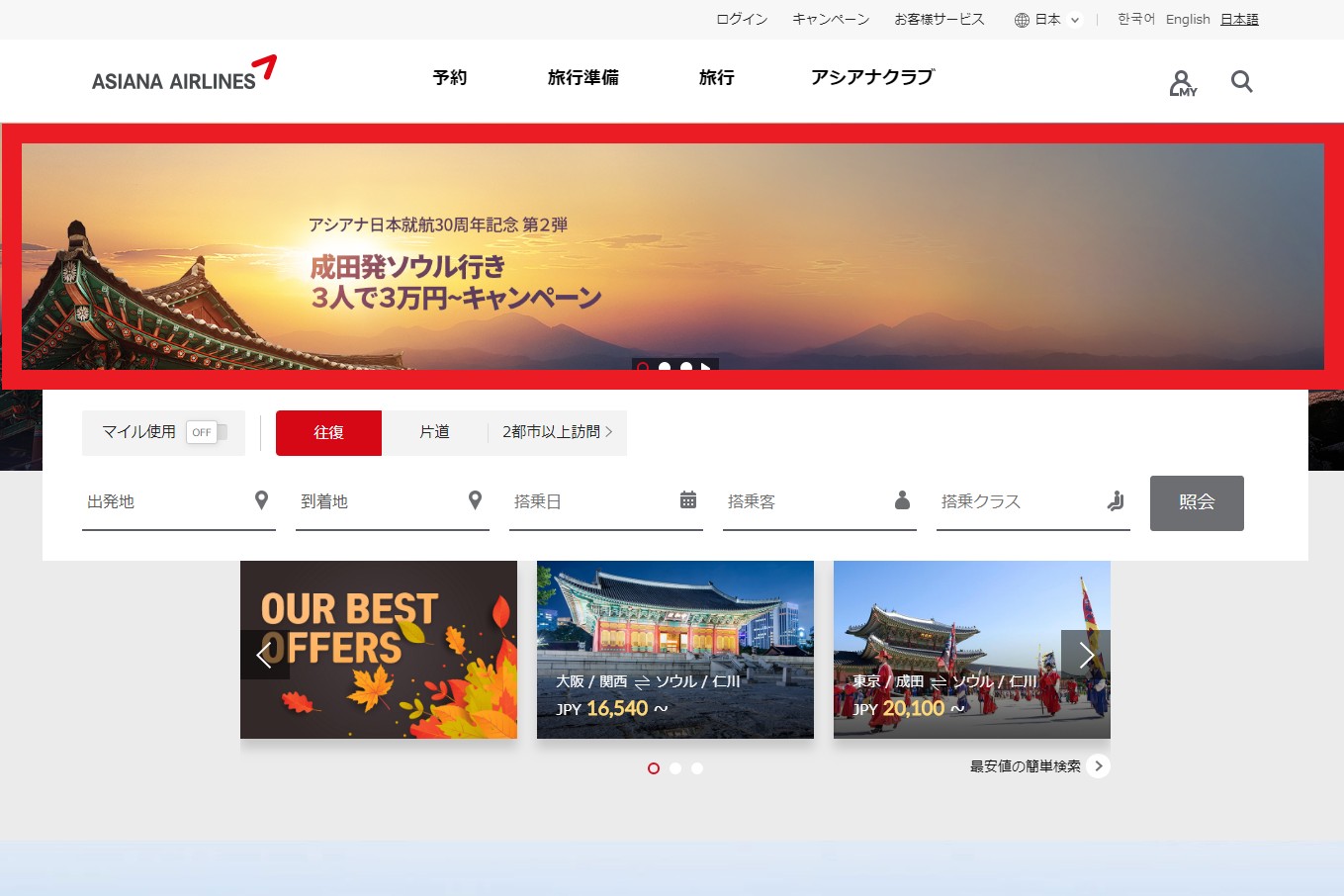Click the ログイン link
1344x896 pixels.
[x=742, y=20]
